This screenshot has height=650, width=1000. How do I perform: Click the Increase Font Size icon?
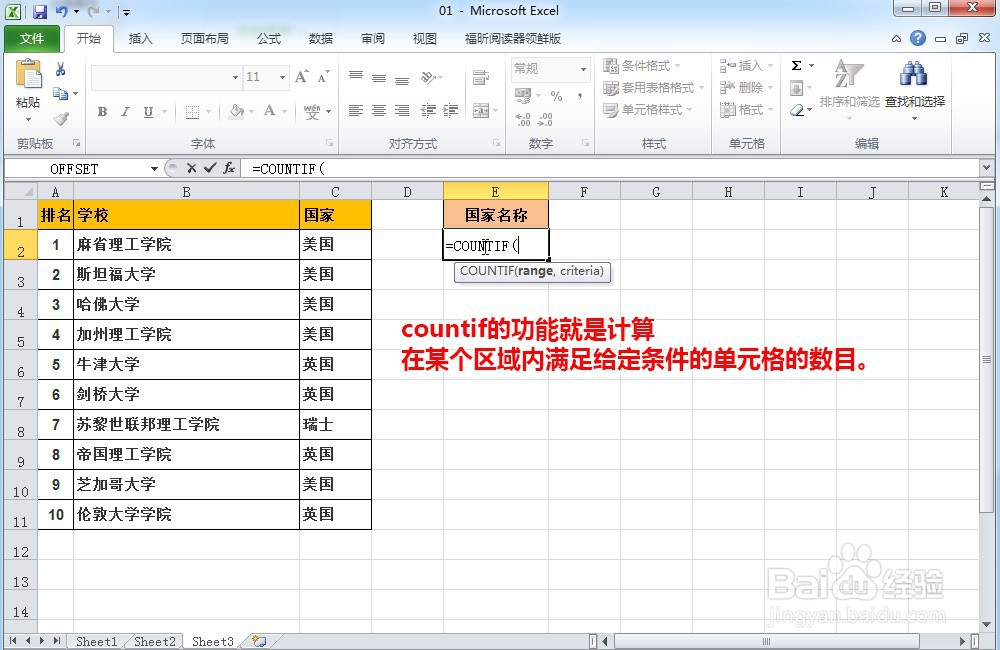pos(302,77)
